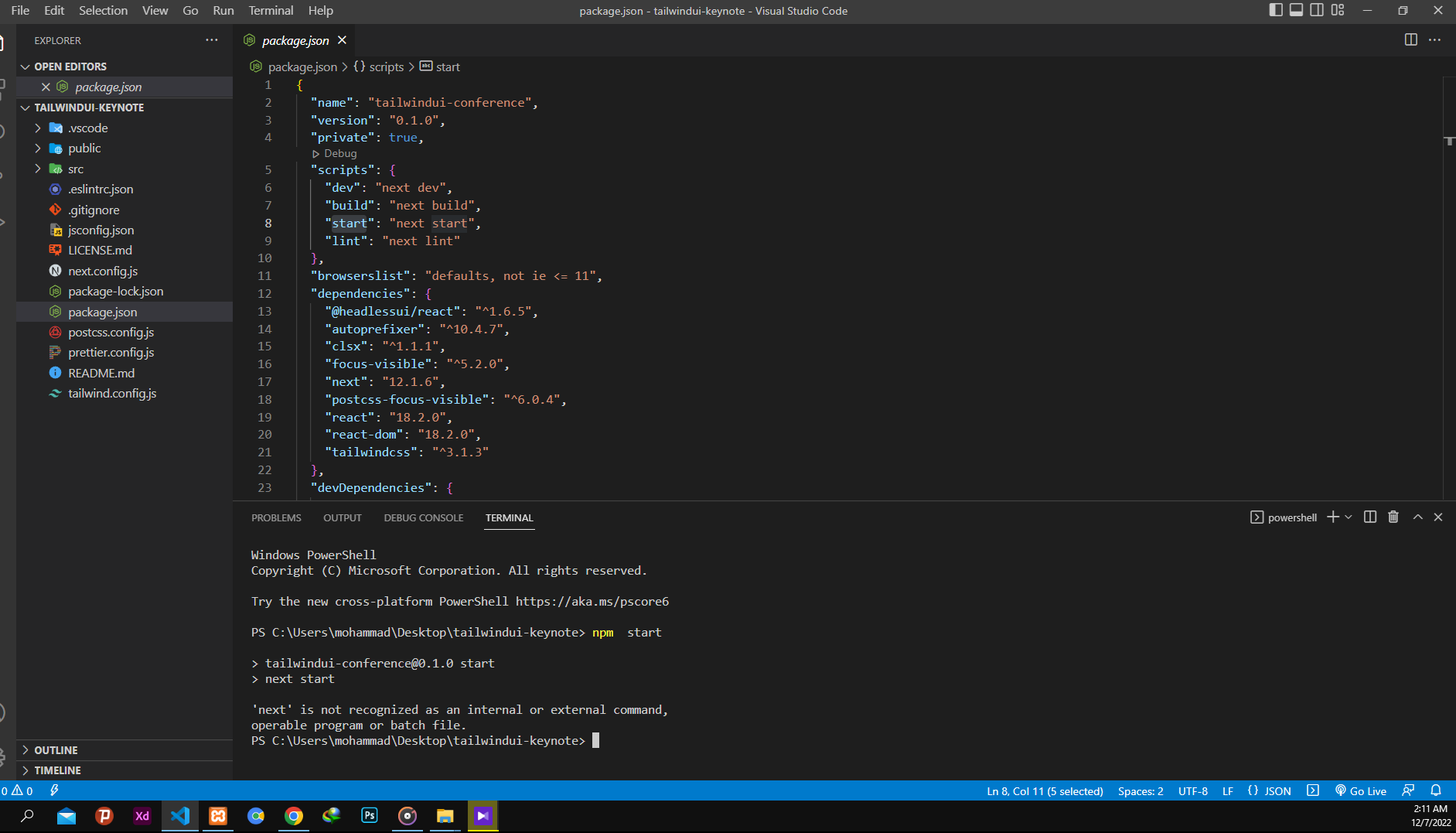This screenshot has height=833, width=1456.
Task: Switch to the Problems panel tab
Action: pyautogui.click(x=276, y=517)
